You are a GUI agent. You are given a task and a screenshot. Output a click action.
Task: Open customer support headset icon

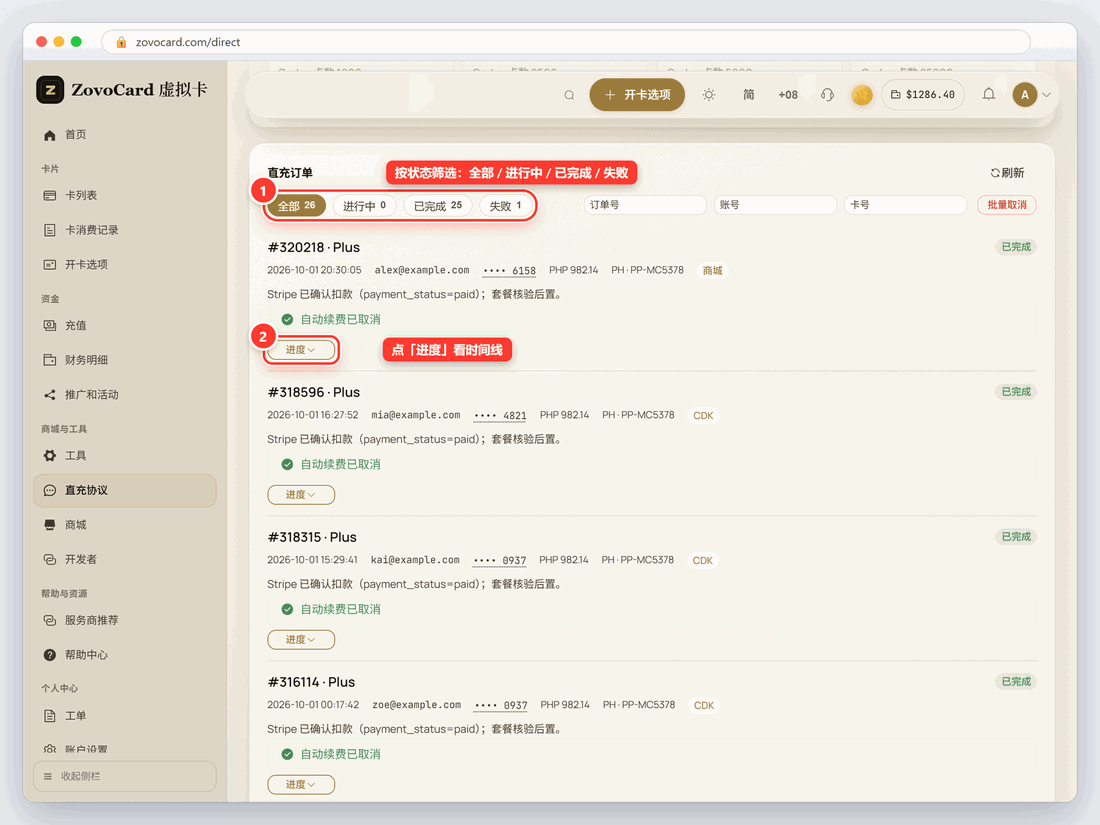click(x=827, y=95)
